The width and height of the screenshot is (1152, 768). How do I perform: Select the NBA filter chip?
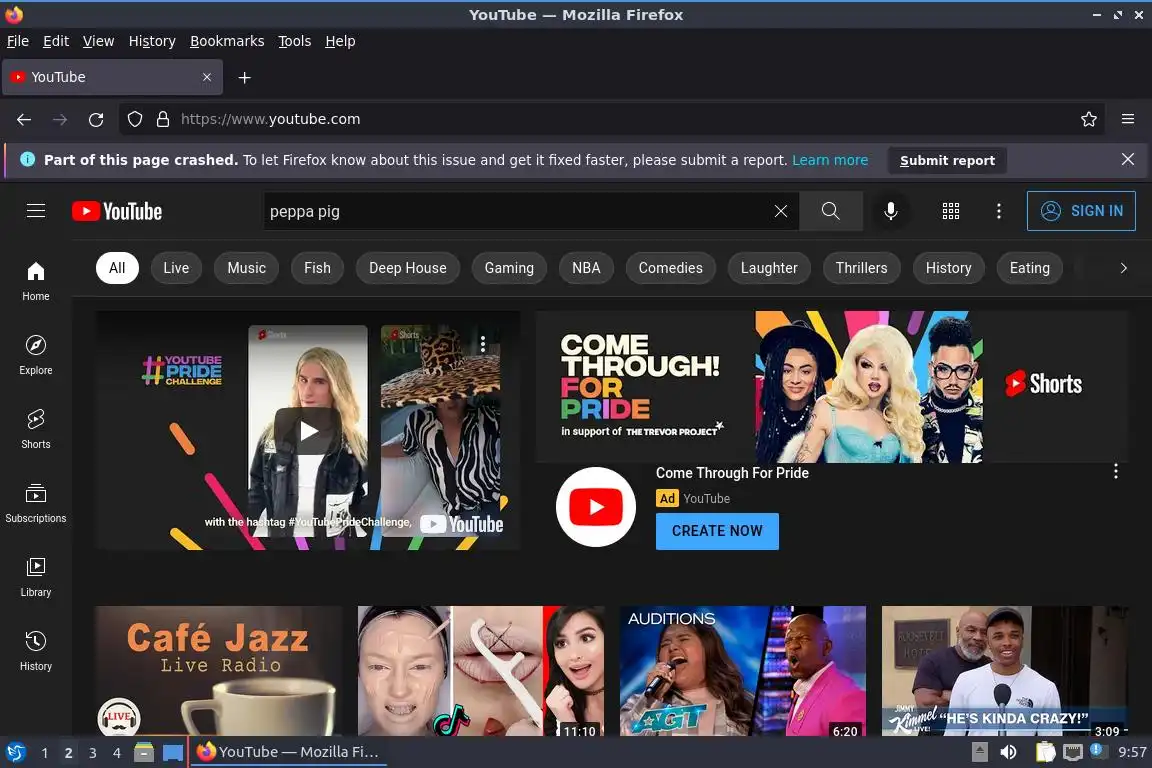pyautogui.click(x=586, y=268)
